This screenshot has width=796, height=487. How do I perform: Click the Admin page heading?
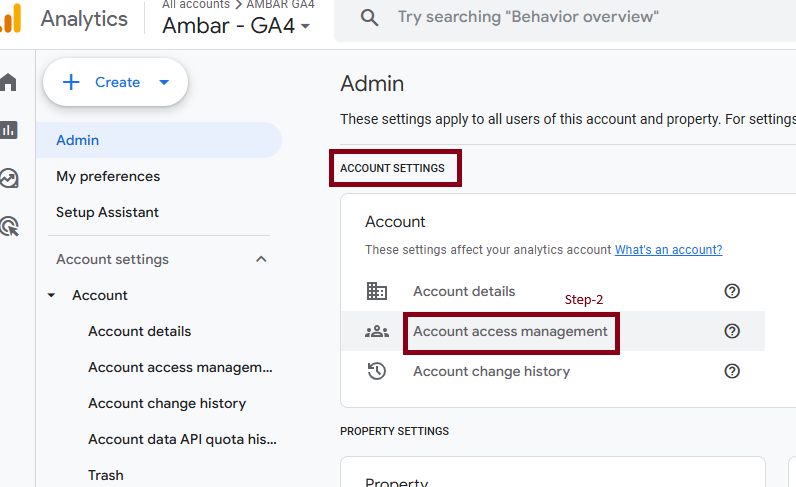[372, 83]
